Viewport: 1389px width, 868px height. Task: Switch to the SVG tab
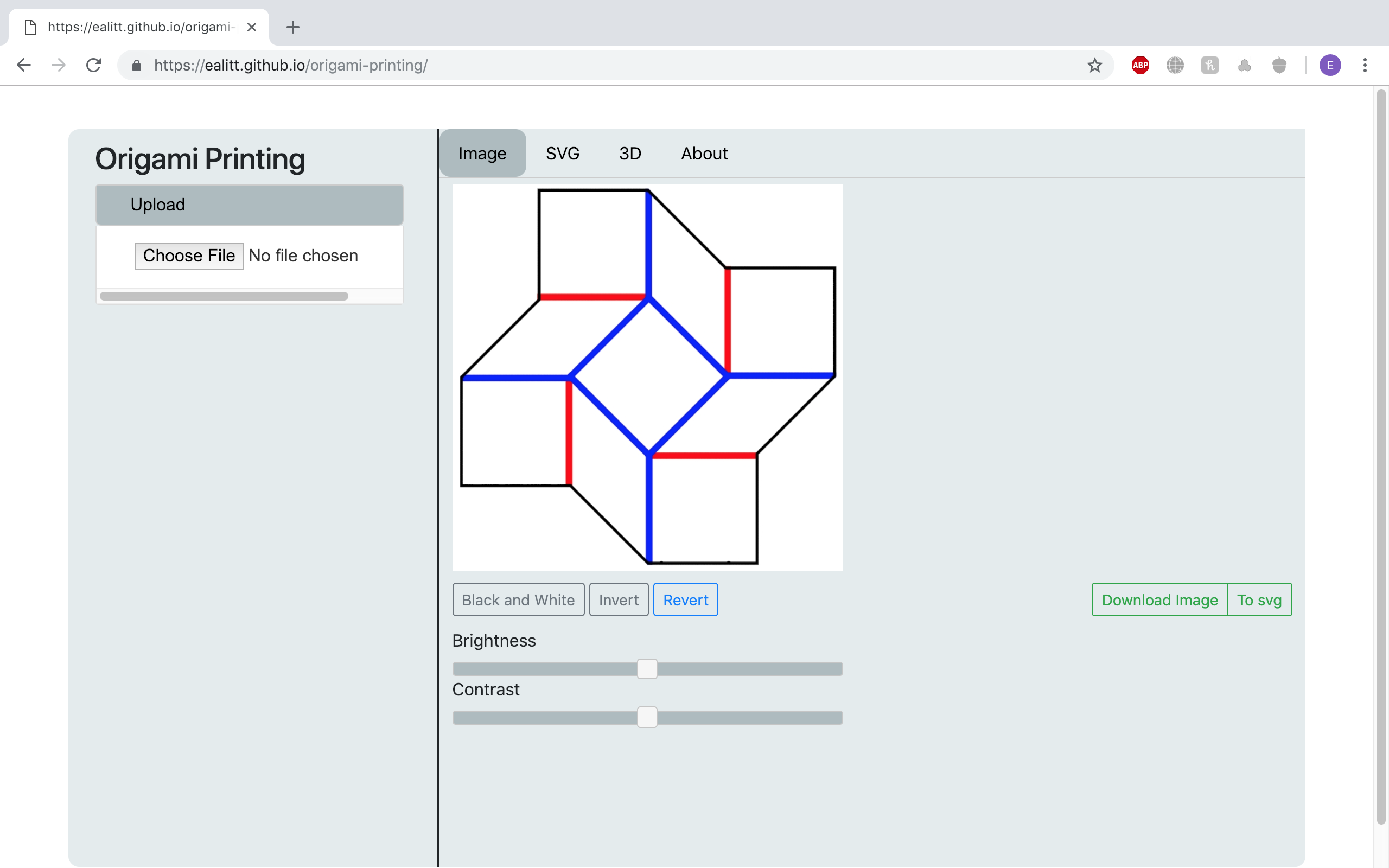pos(562,153)
